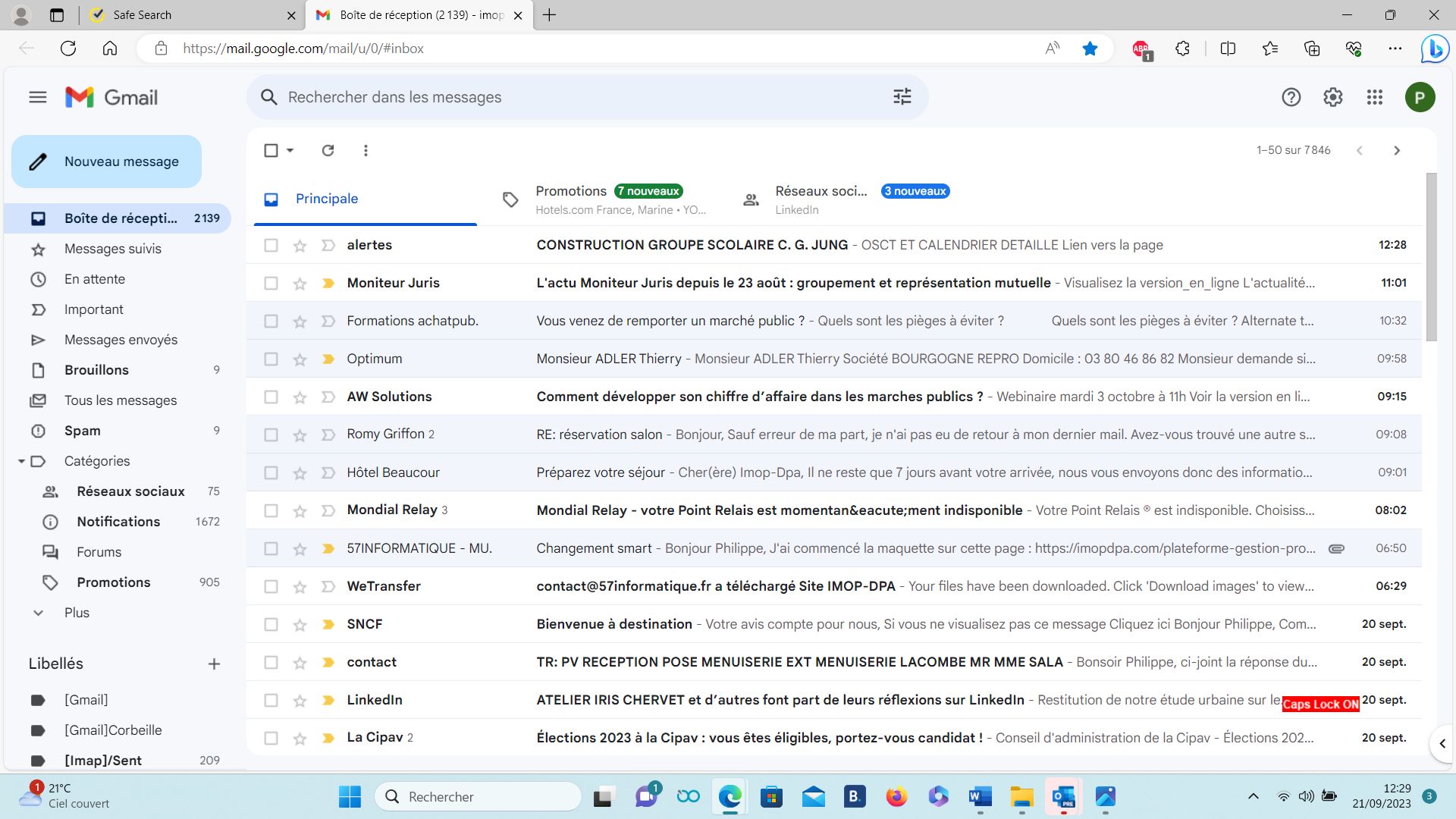
Task: Toggle split screen in browser
Action: [1228, 49]
